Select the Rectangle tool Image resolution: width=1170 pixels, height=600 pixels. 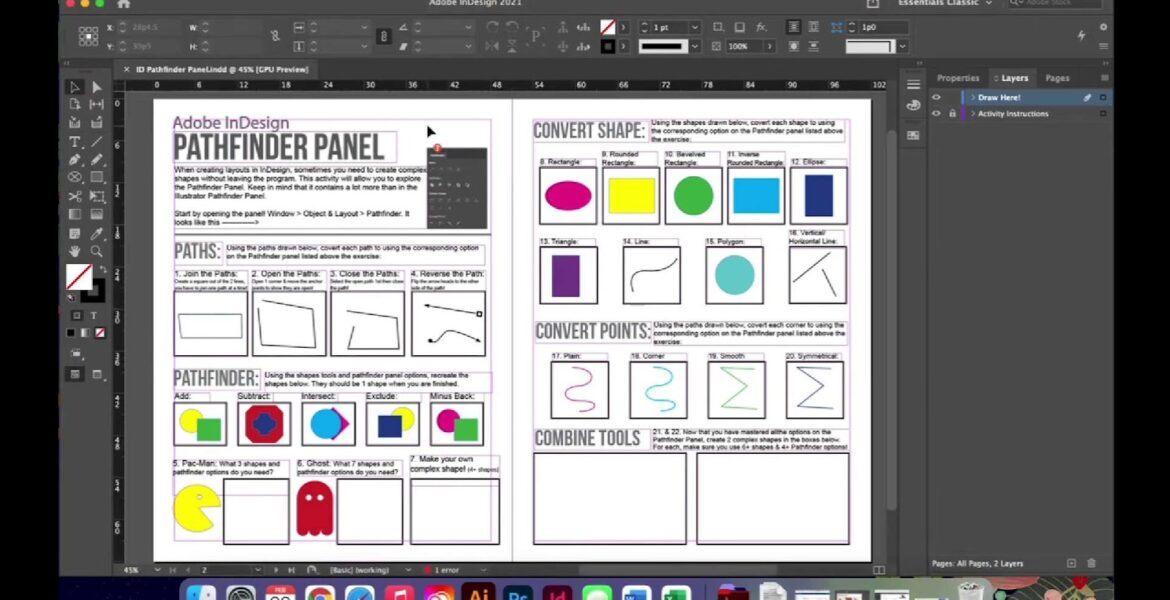point(97,178)
